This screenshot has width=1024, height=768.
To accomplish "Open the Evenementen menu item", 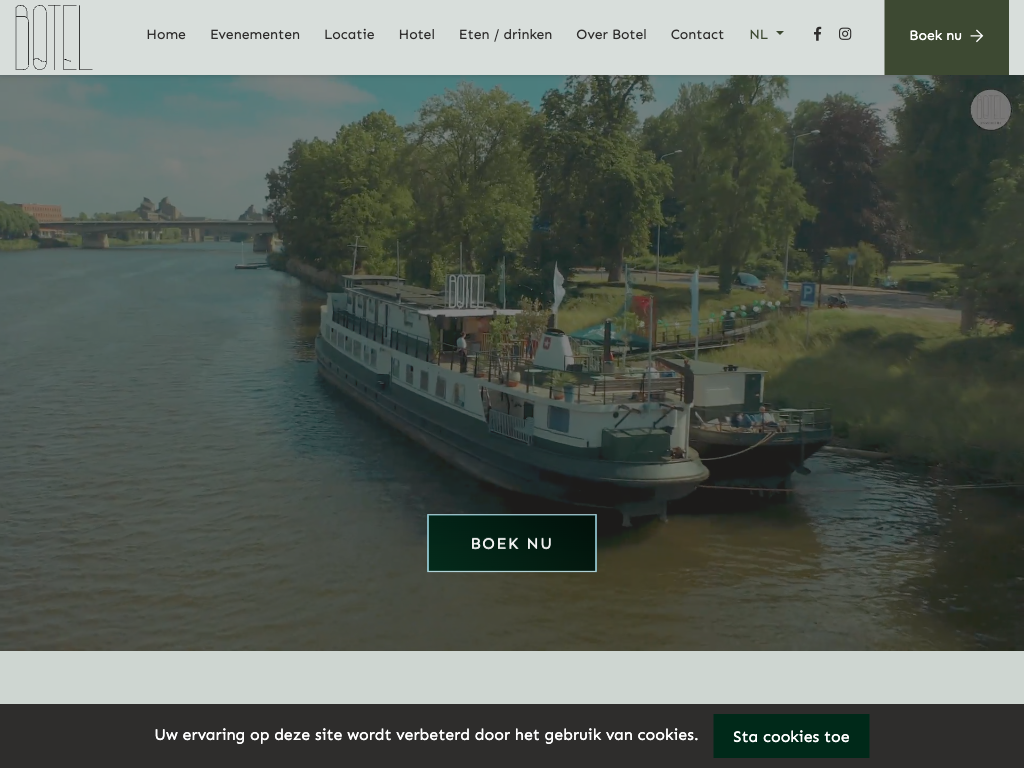I will (255, 34).
